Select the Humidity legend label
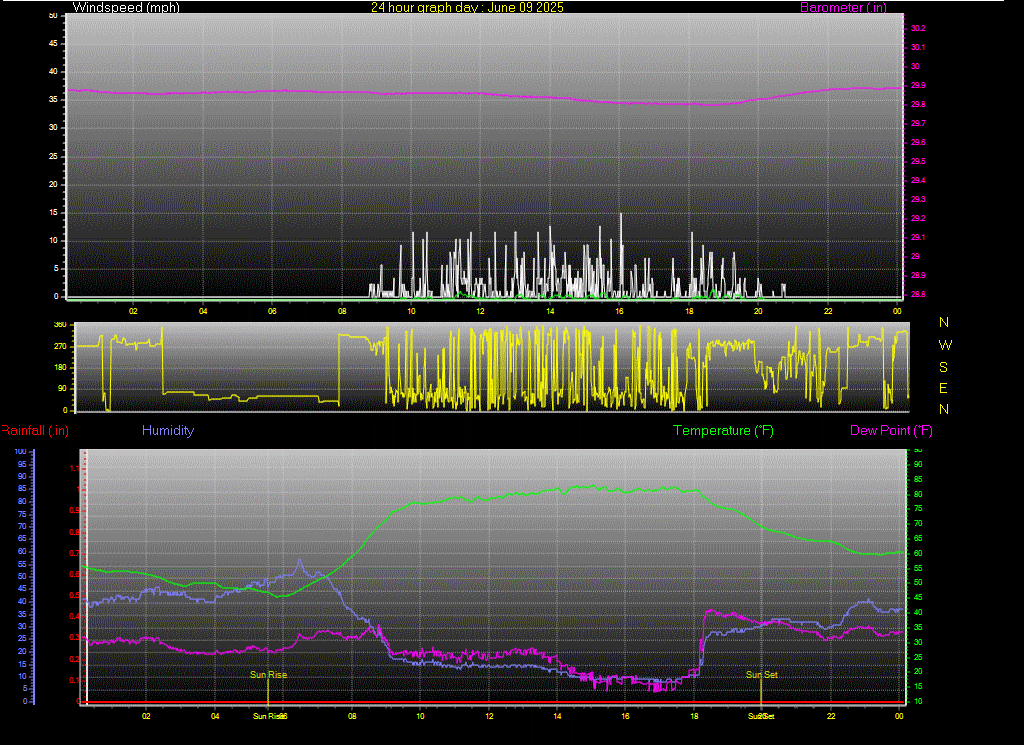The height and width of the screenshot is (745, 1024). click(x=168, y=430)
